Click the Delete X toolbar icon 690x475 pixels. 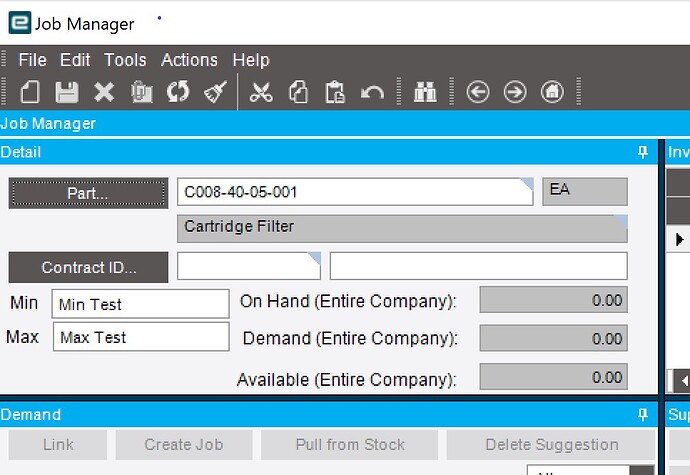click(x=104, y=92)
